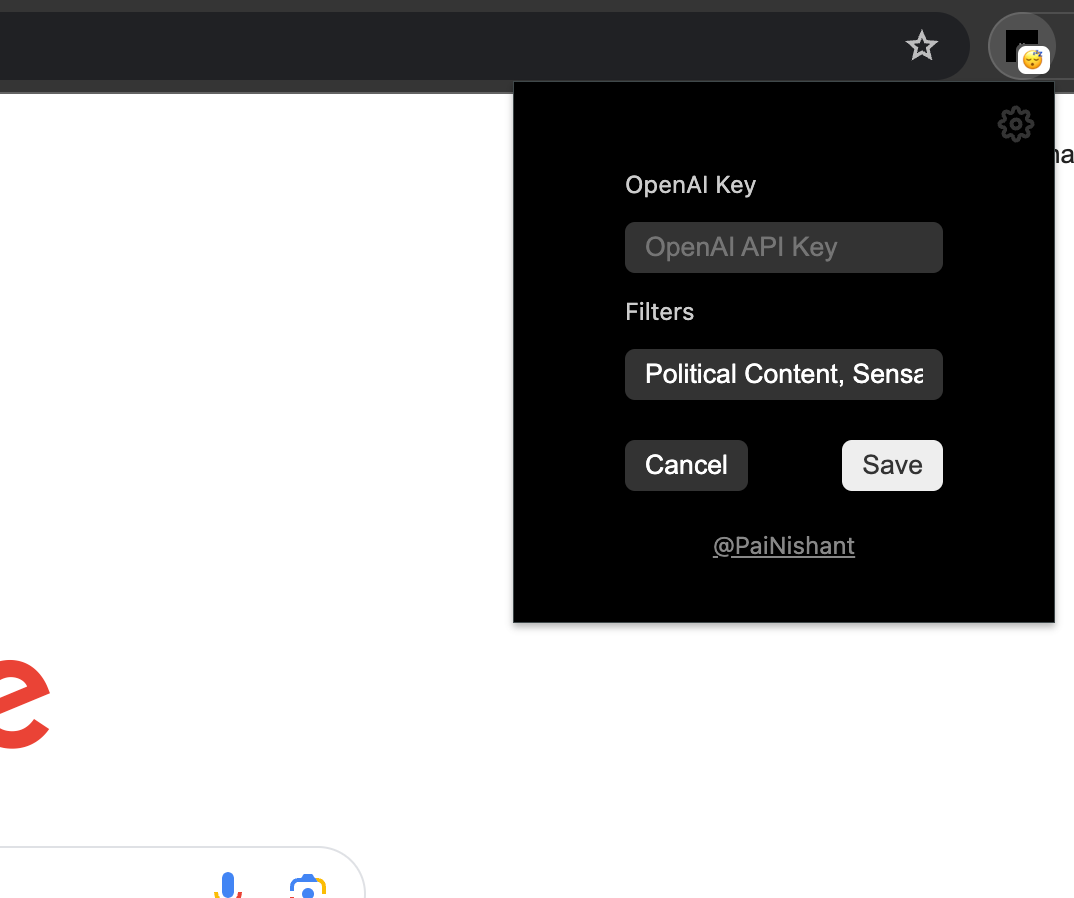Image resolution: width=1074 pixels, height=898 pixels.
Task: Focus the OpenAI API Key input field
Action: click(x=784, y=247)
